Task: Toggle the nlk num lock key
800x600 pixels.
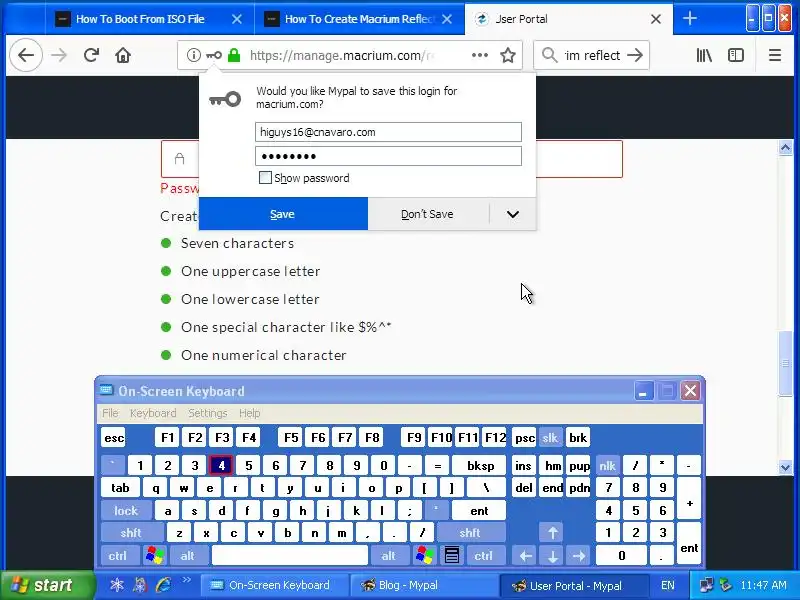Action: tap(608, 465)
